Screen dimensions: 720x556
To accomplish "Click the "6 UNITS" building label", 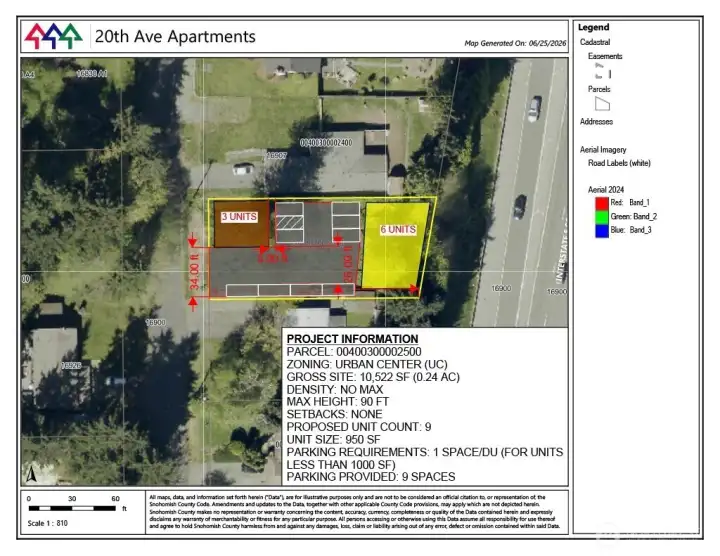I will pyautogui.click(x=398, y=230).
